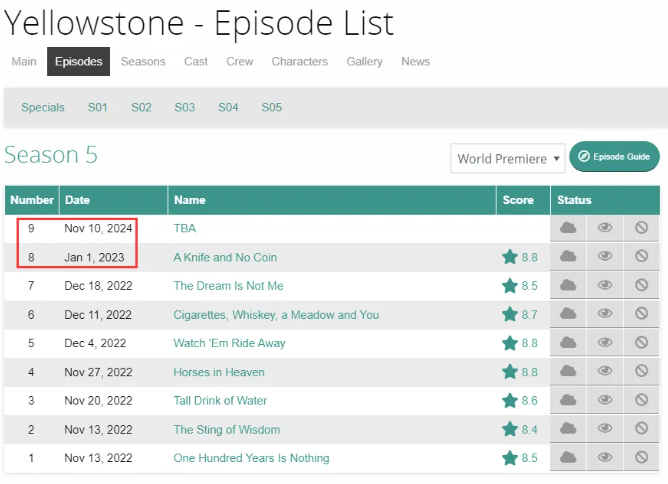Click the cloud icon for episode 9
The width and height of the screenshot is (668, 484).
pos(568,228)
